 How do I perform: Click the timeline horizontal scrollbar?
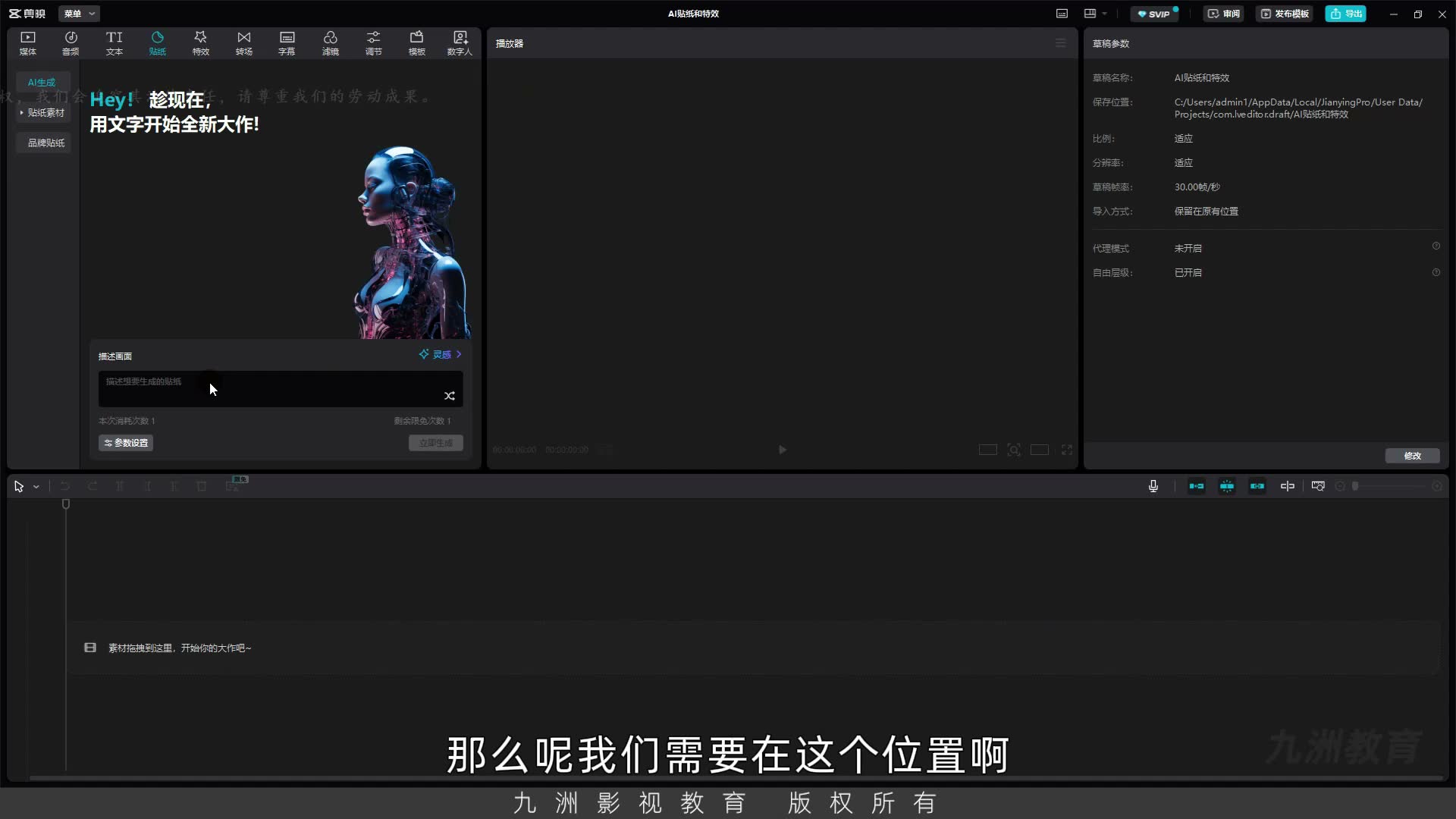pos(736,778)
